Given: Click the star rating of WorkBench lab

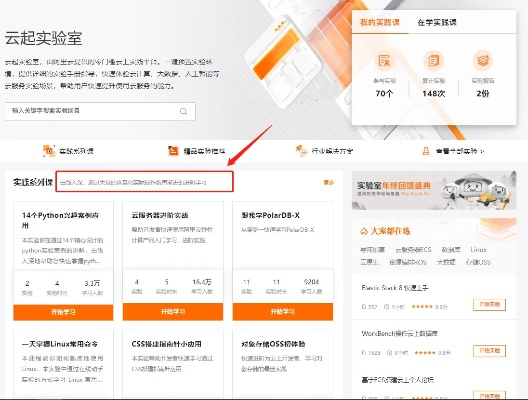Looking at the screenshot, I should (x=425, y=353).
